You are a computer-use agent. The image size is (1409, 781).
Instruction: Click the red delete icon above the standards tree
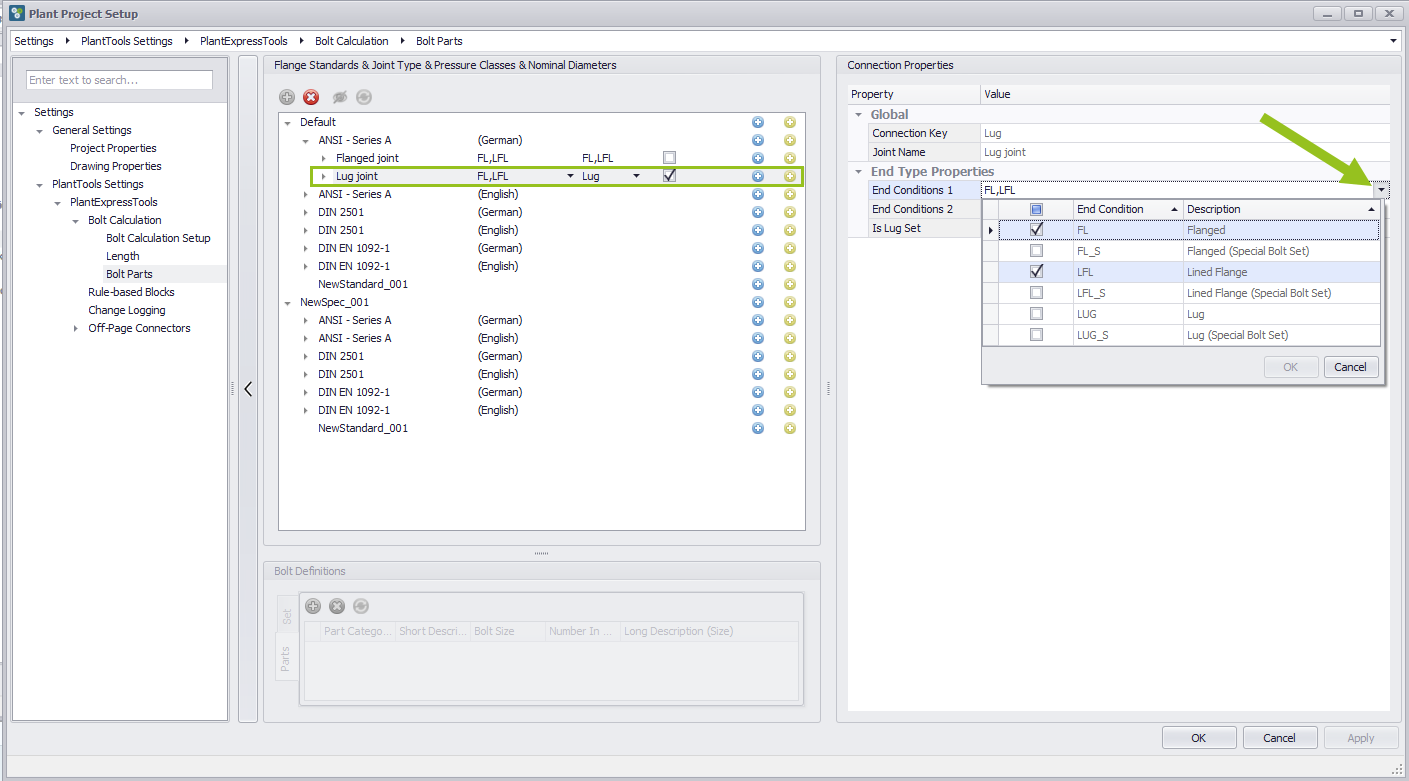click(311, 97)
